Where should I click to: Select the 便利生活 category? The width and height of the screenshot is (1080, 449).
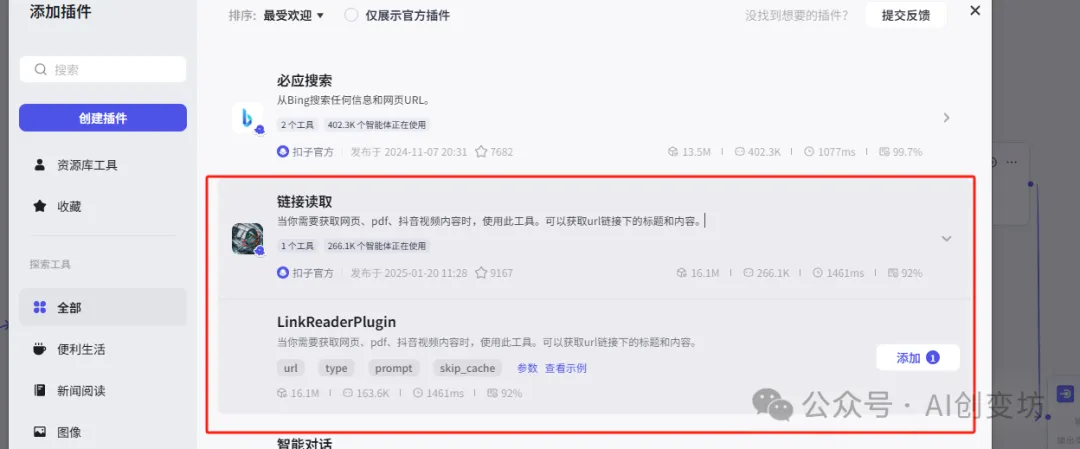(x=103, y=349)
